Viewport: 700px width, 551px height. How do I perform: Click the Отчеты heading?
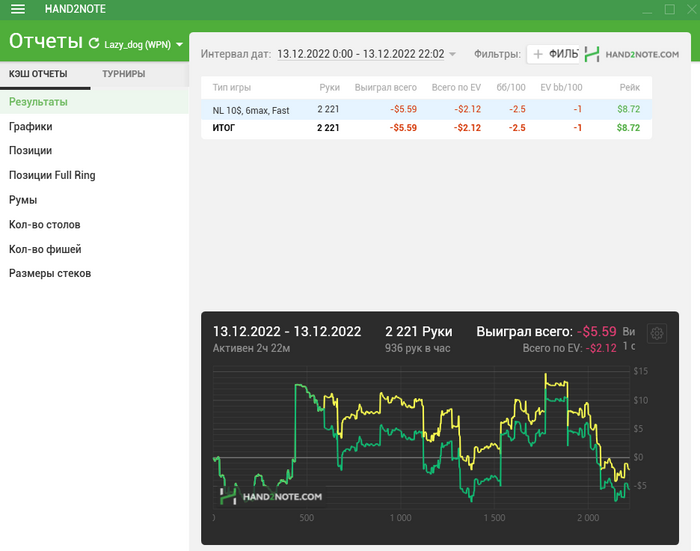click(x=46, y=41)
